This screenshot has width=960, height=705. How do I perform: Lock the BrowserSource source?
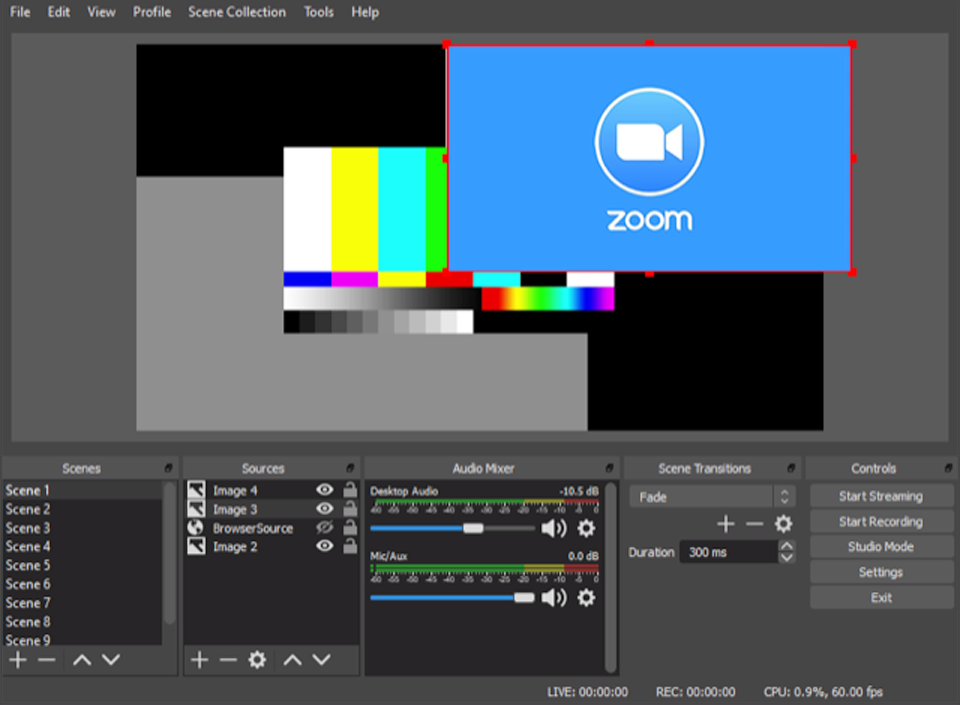[350, 528]
